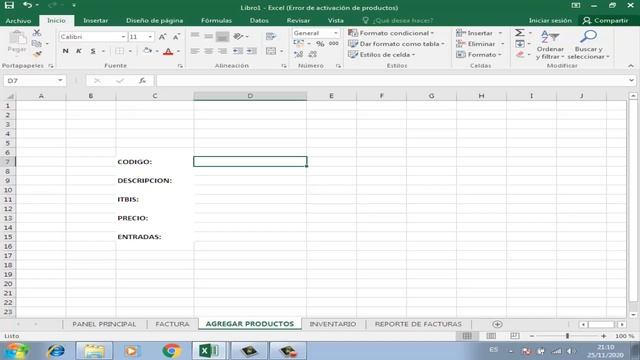
Task: Click the Paste clipboard icon
Action: click(17, 38)
